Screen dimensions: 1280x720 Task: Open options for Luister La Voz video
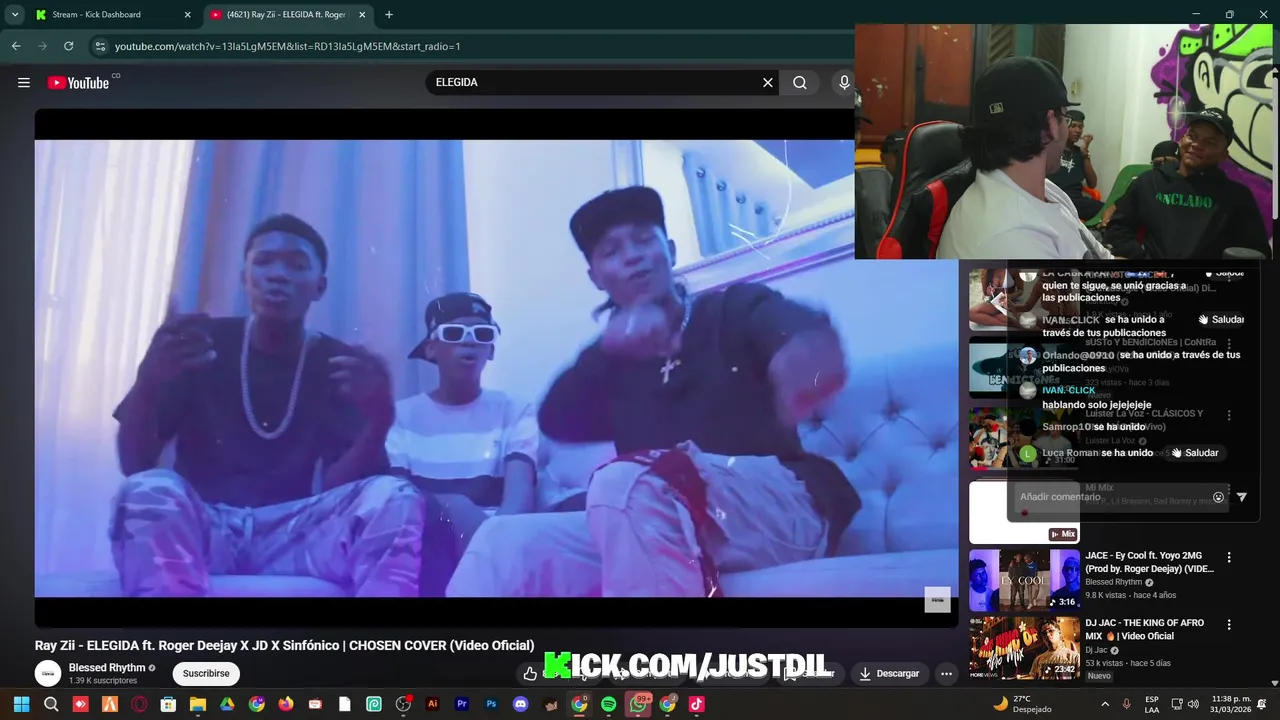[1229, 415]
